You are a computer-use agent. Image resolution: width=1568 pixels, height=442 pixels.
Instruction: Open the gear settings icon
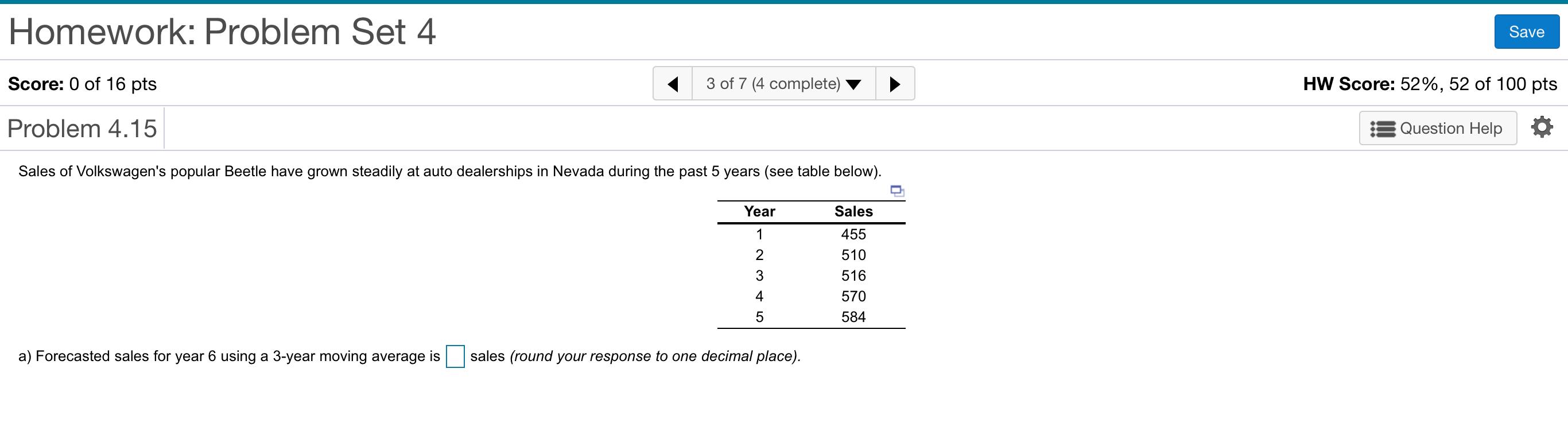(x=1541, y=128)
